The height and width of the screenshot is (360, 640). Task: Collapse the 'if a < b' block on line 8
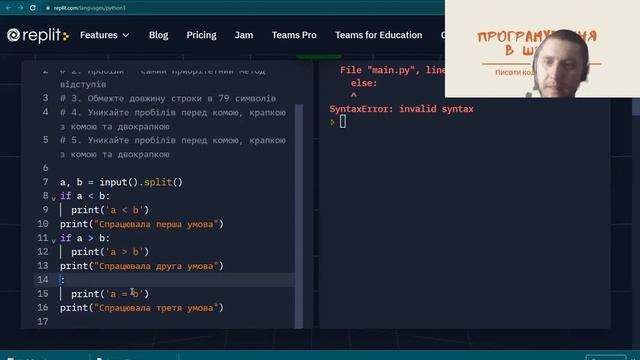click(x=53, y=198)
